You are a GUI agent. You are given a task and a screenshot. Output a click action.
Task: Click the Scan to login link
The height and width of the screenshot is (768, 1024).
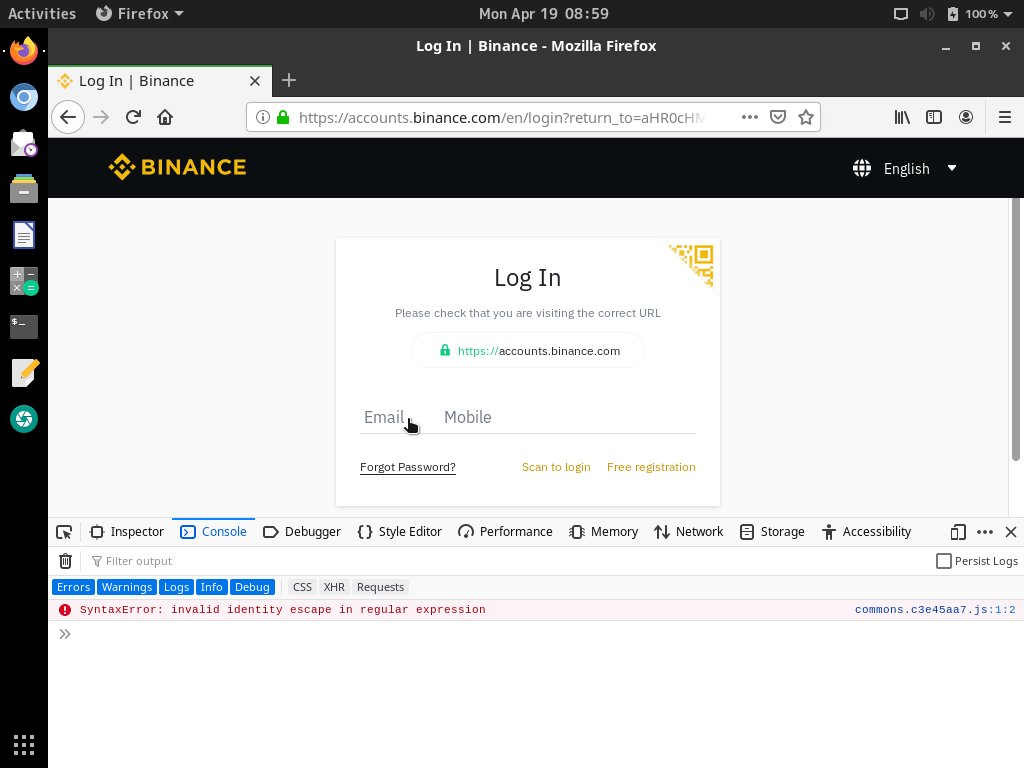(556, 467)
